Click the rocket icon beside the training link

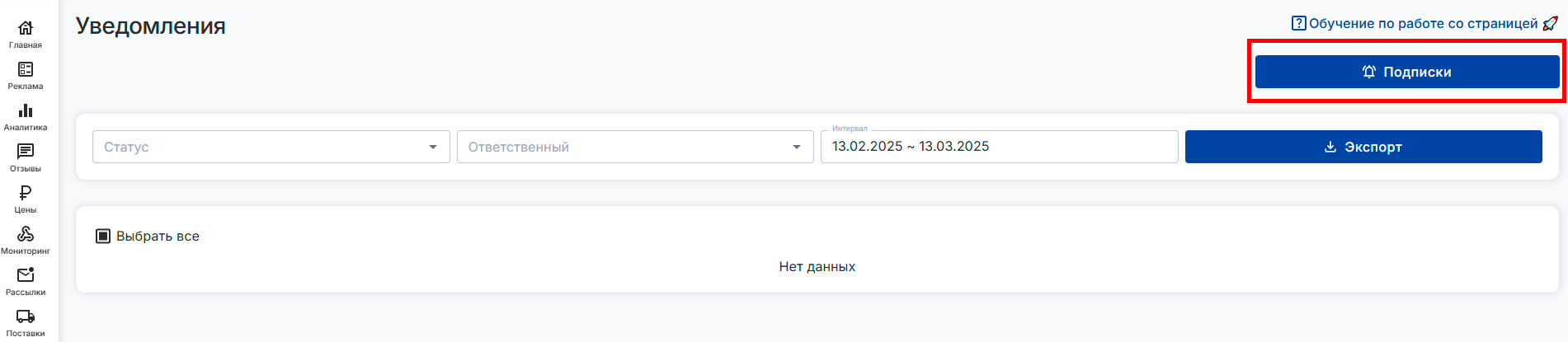pos(1550,23)
